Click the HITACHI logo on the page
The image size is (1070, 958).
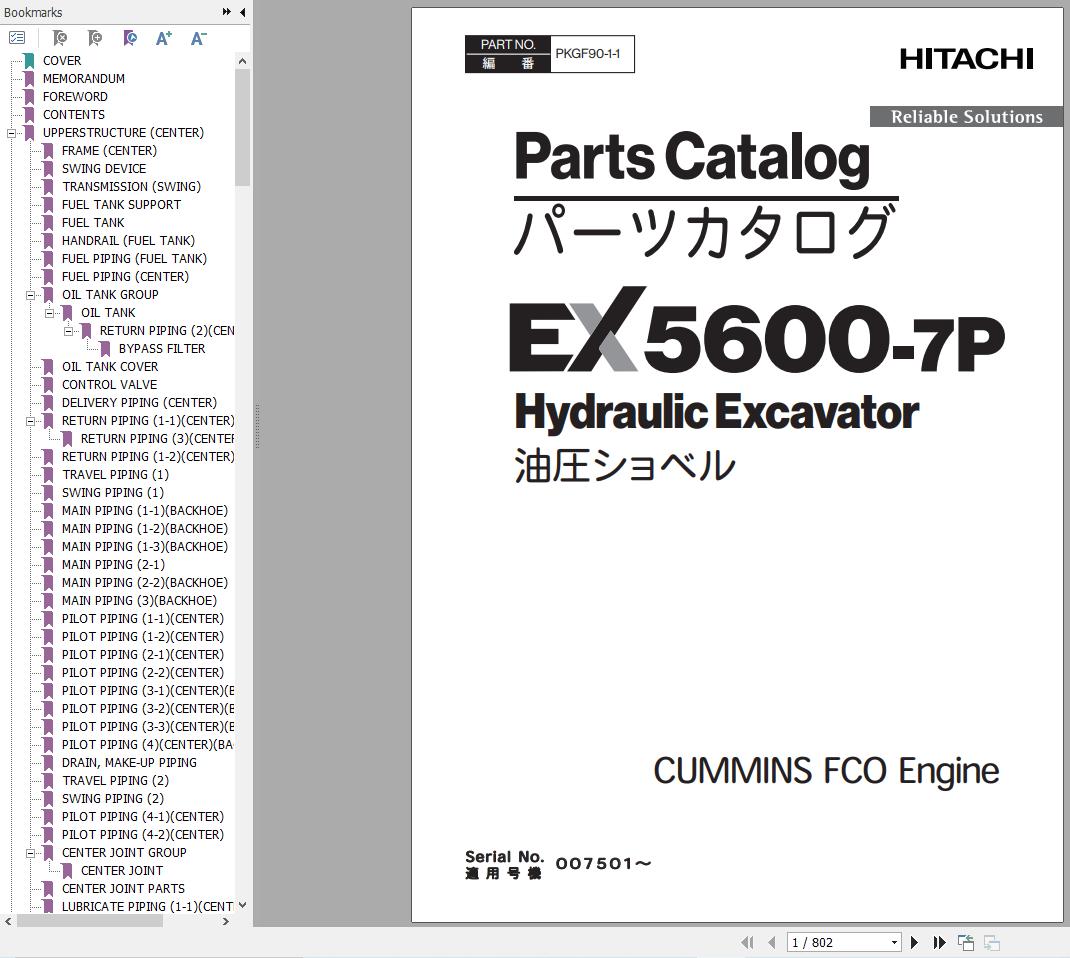click(966, 59)
